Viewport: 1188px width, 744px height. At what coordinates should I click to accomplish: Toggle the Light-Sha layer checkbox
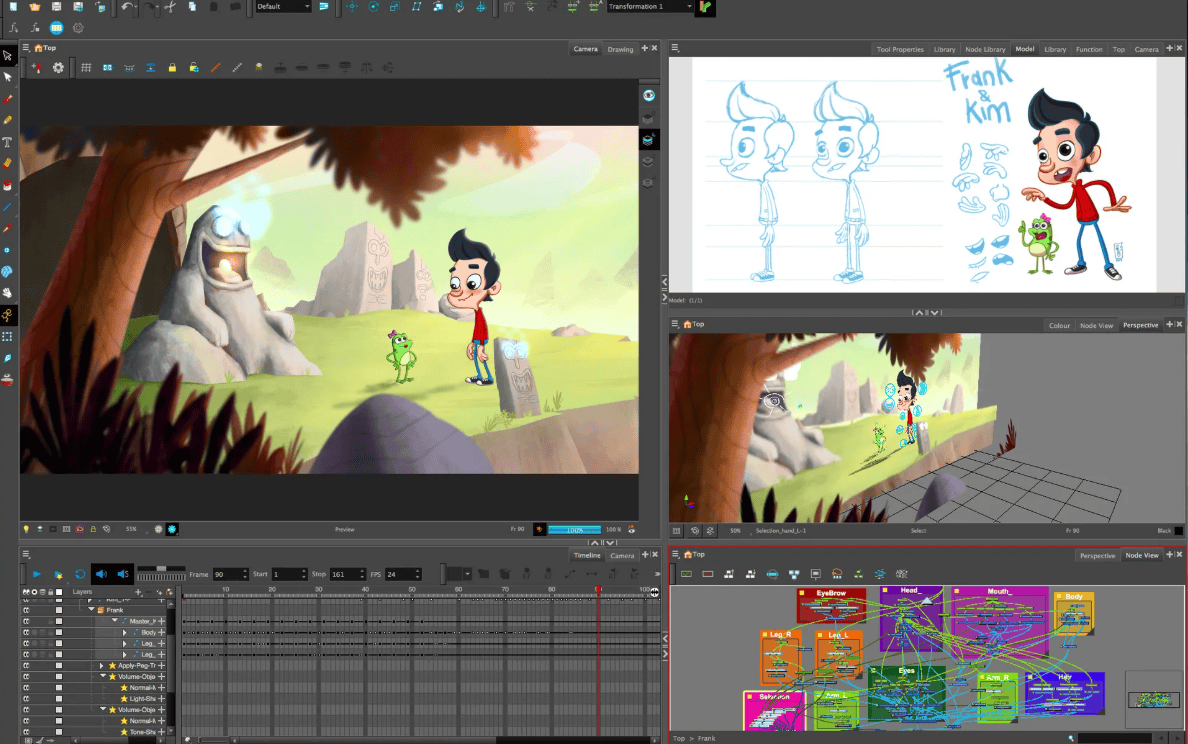click(59, 699)
